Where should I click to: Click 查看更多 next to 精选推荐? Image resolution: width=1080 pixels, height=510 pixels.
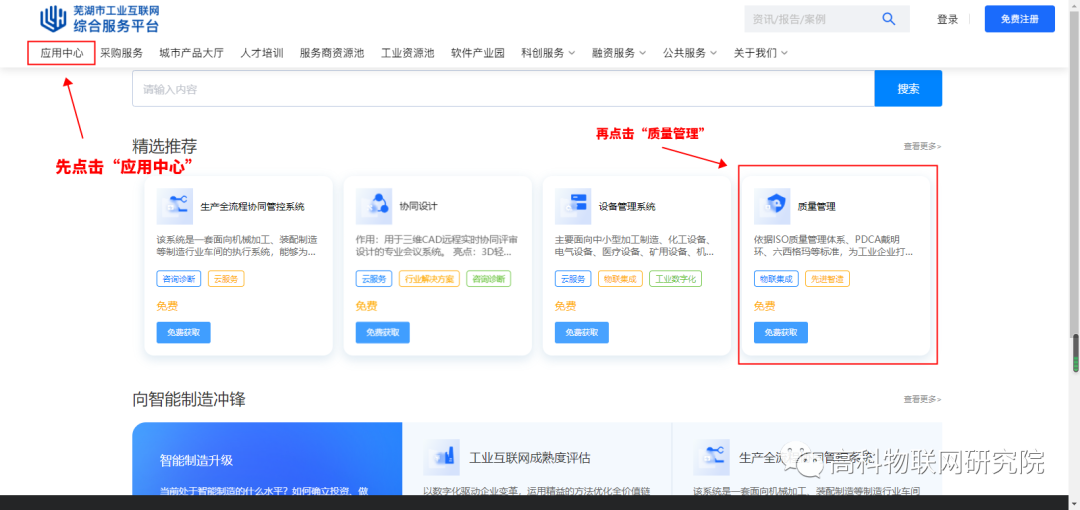922,146
